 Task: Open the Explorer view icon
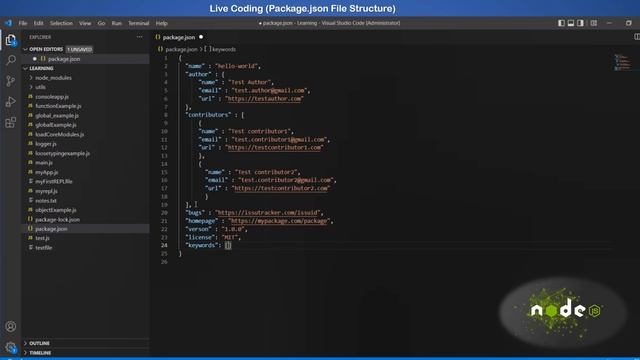(x=11, y=40)
